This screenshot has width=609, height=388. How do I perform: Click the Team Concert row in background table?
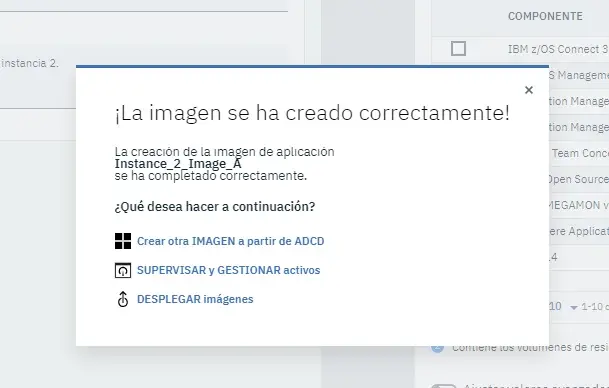coord(579,153)
